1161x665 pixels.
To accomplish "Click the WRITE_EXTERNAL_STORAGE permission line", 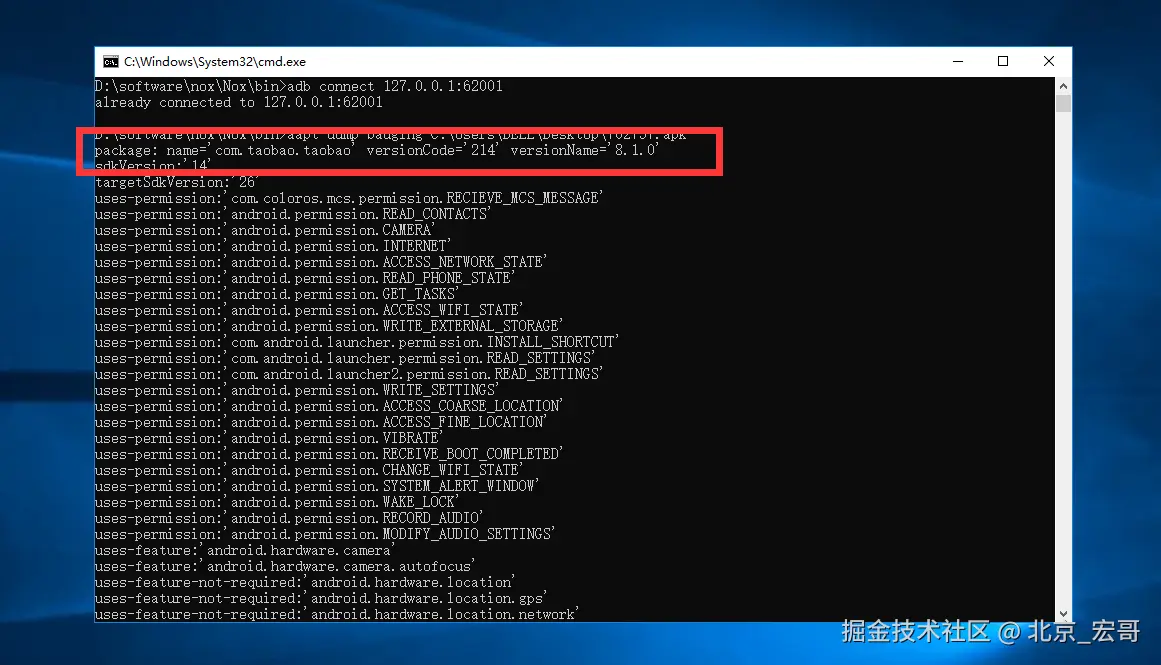I will pos(329,326).
